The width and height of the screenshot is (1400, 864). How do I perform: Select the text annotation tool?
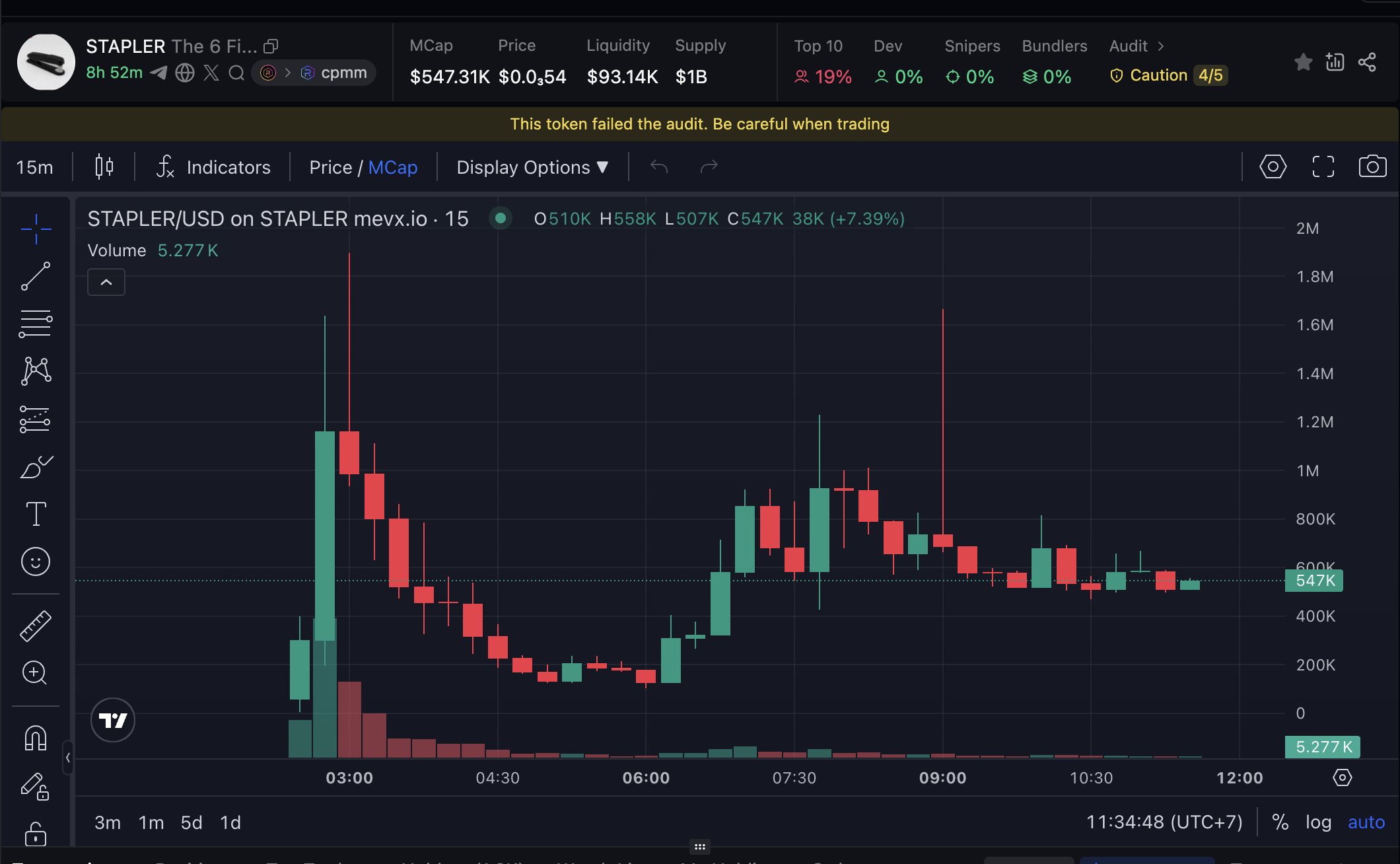[36, 514]
